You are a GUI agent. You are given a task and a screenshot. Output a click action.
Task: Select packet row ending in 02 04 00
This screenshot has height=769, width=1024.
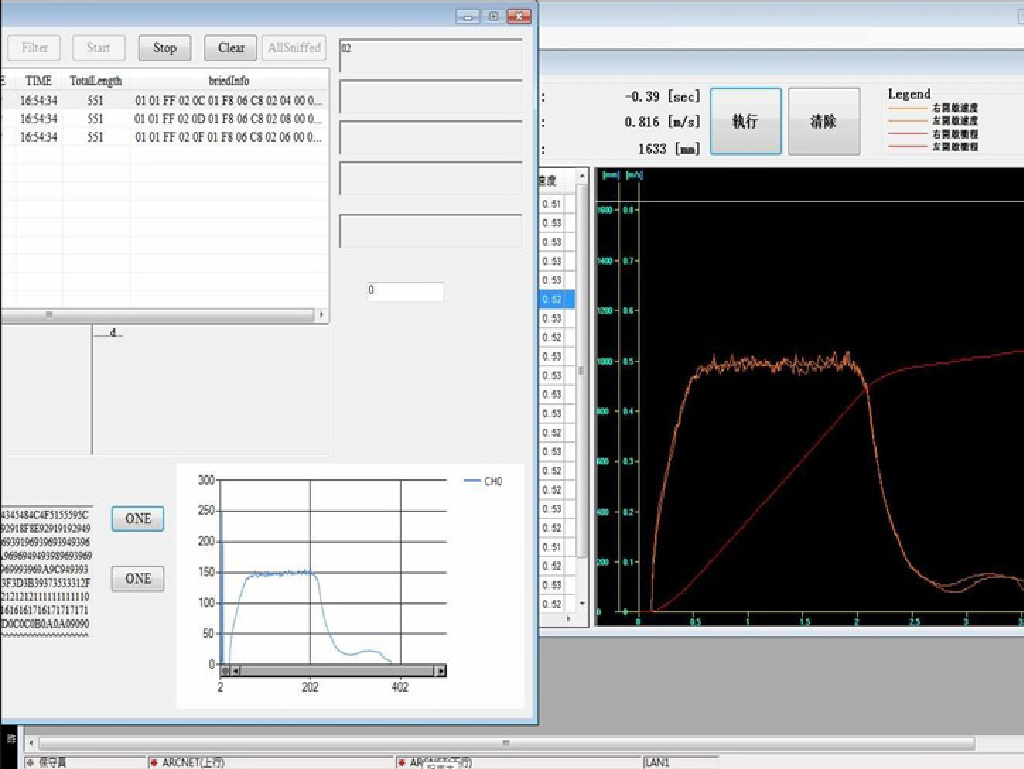pyautogui.click(x=228, y=100)
